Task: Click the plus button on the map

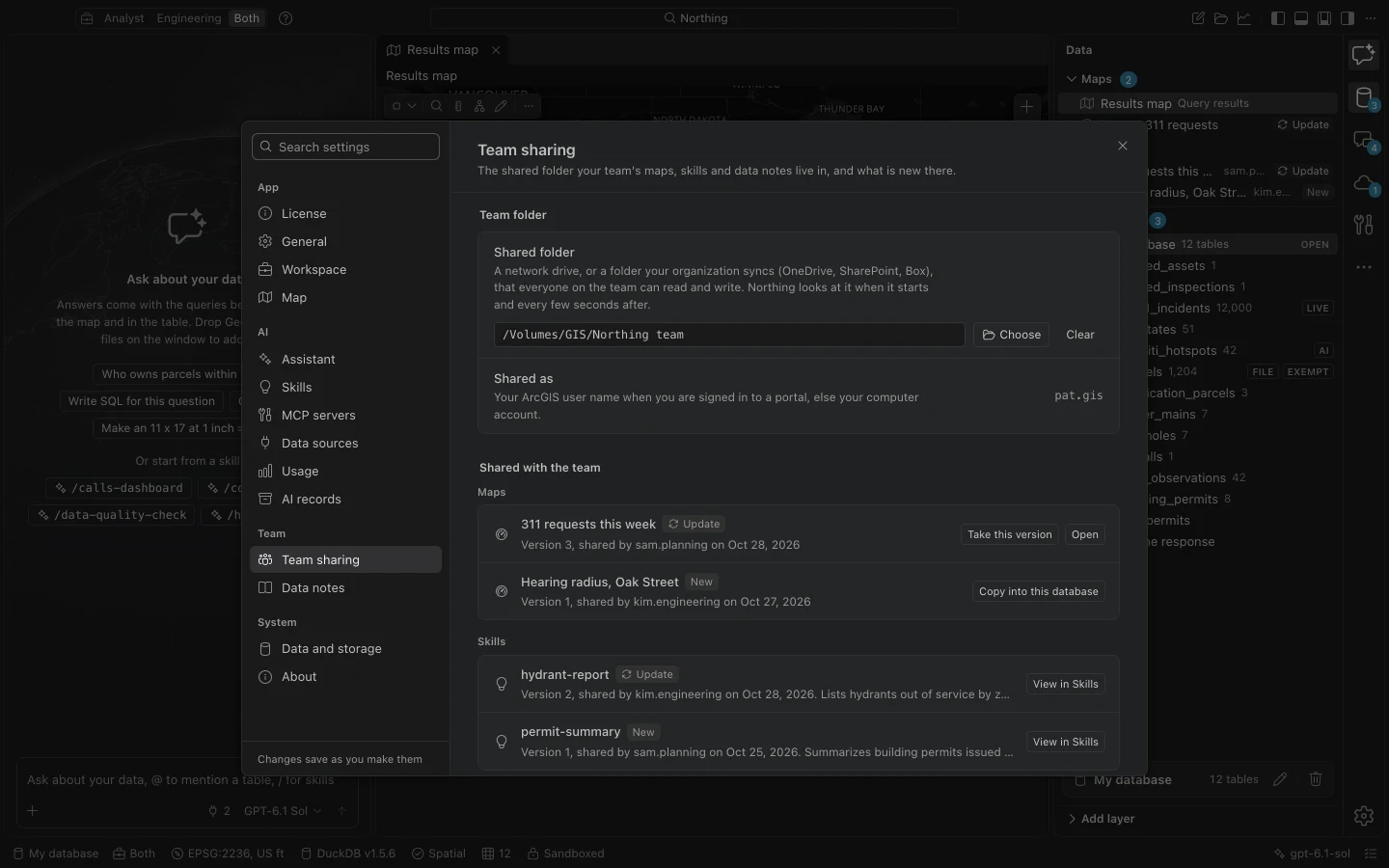Action: [1026, 107]
